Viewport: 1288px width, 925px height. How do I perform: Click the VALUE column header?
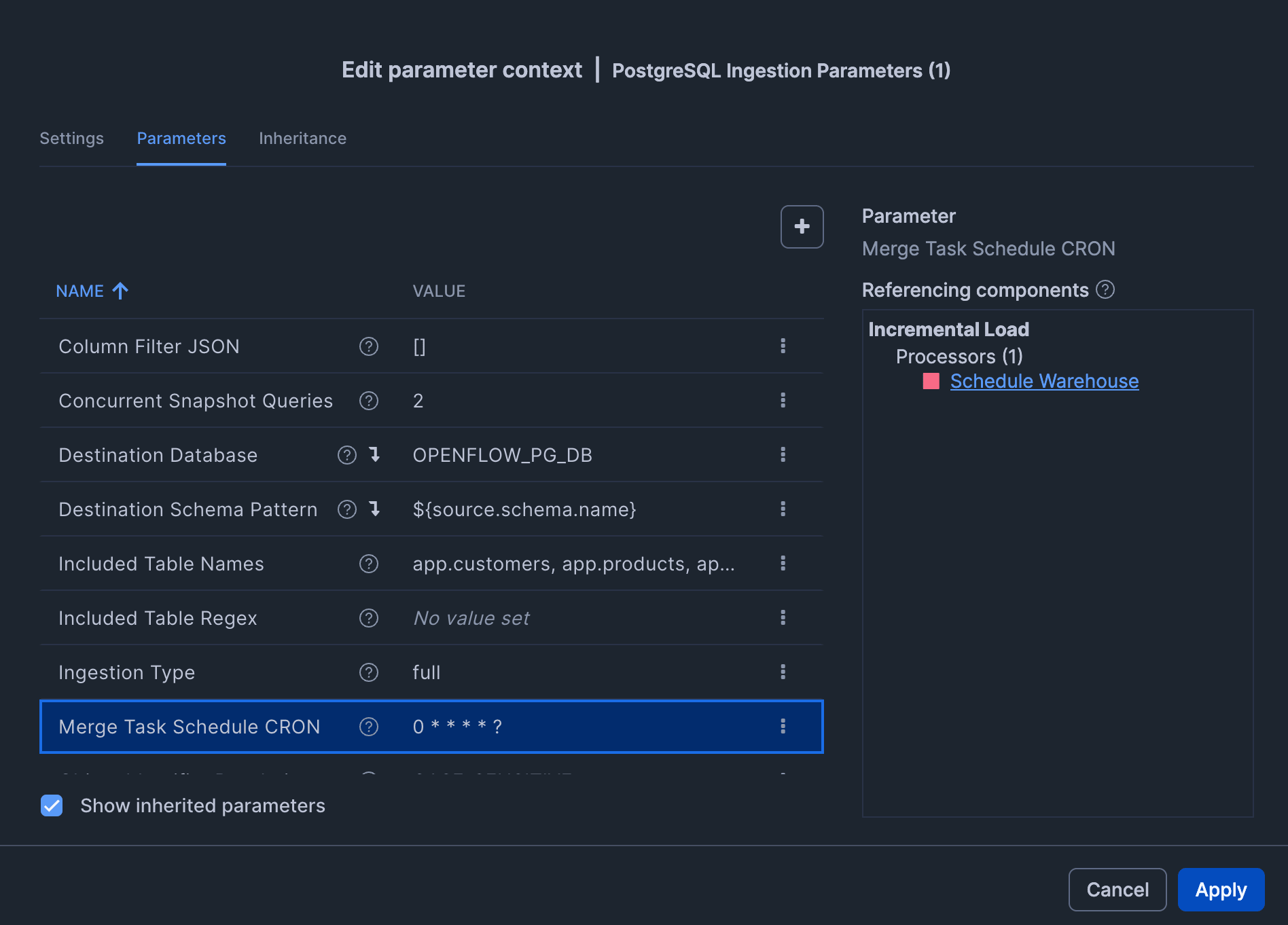[x=439, y=291]
